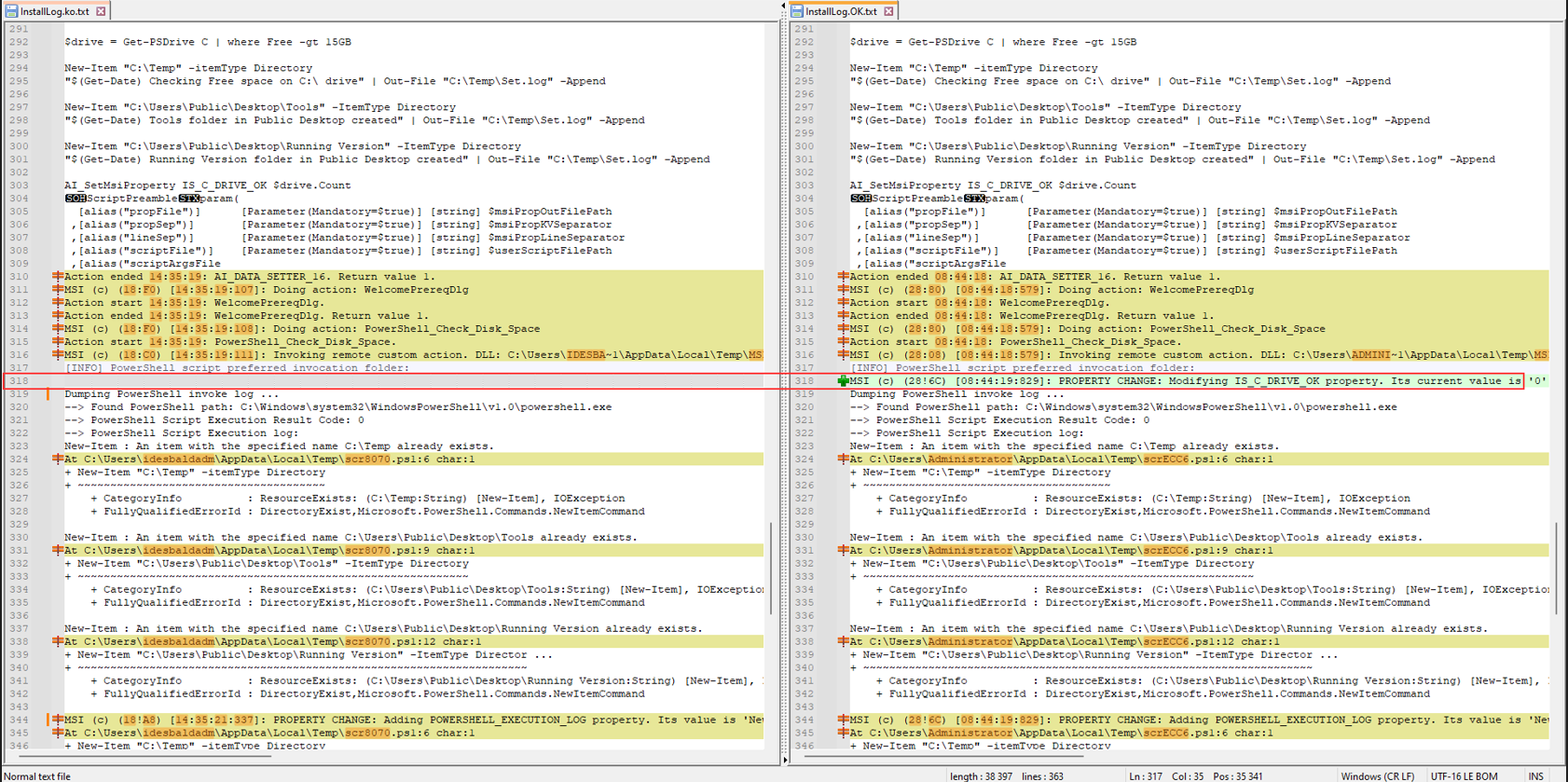
Task: Close the InstallLog.ko.txt tab
Action: point(101,11)
